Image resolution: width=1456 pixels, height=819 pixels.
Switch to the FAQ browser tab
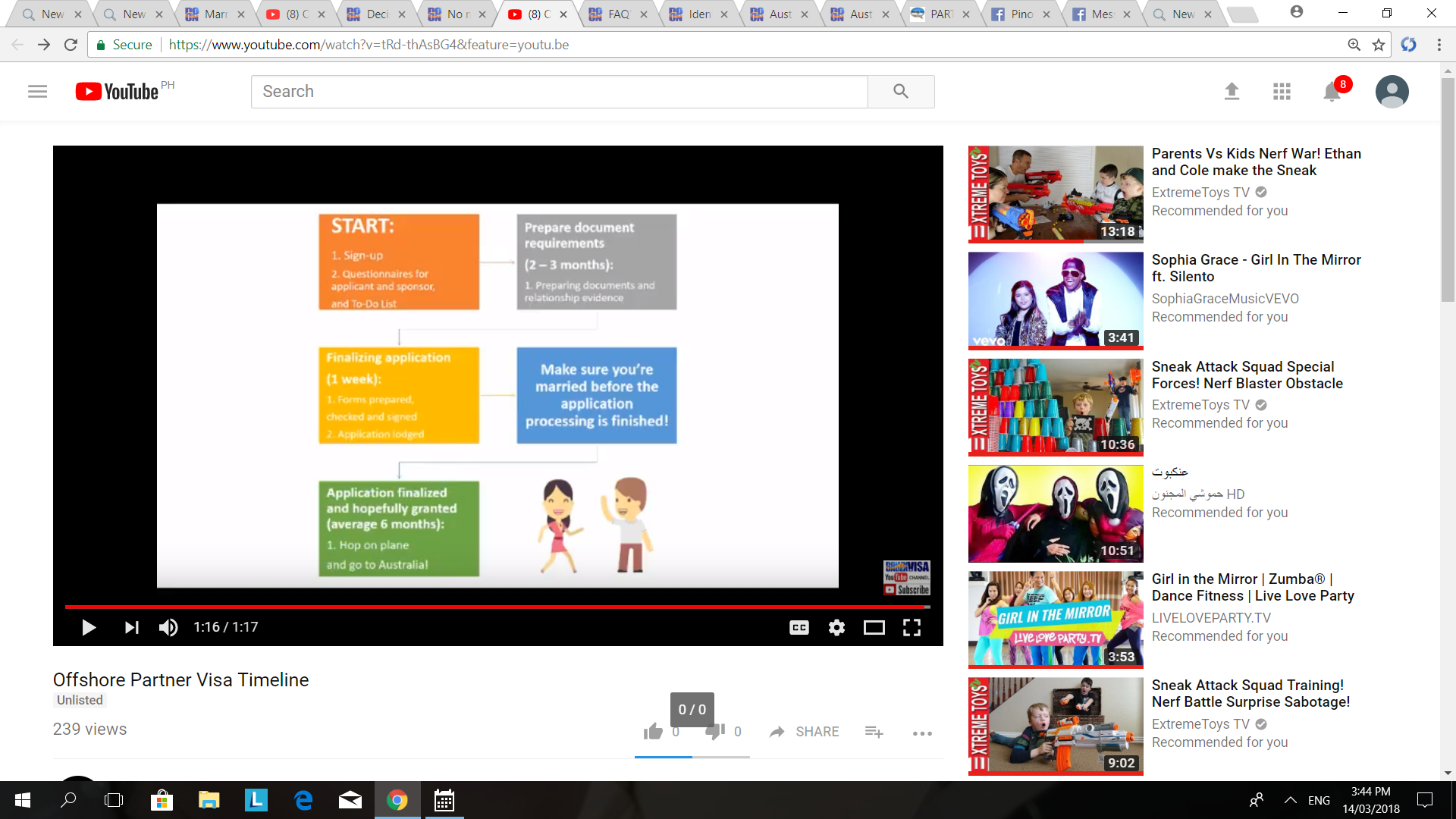pos(617,14)
